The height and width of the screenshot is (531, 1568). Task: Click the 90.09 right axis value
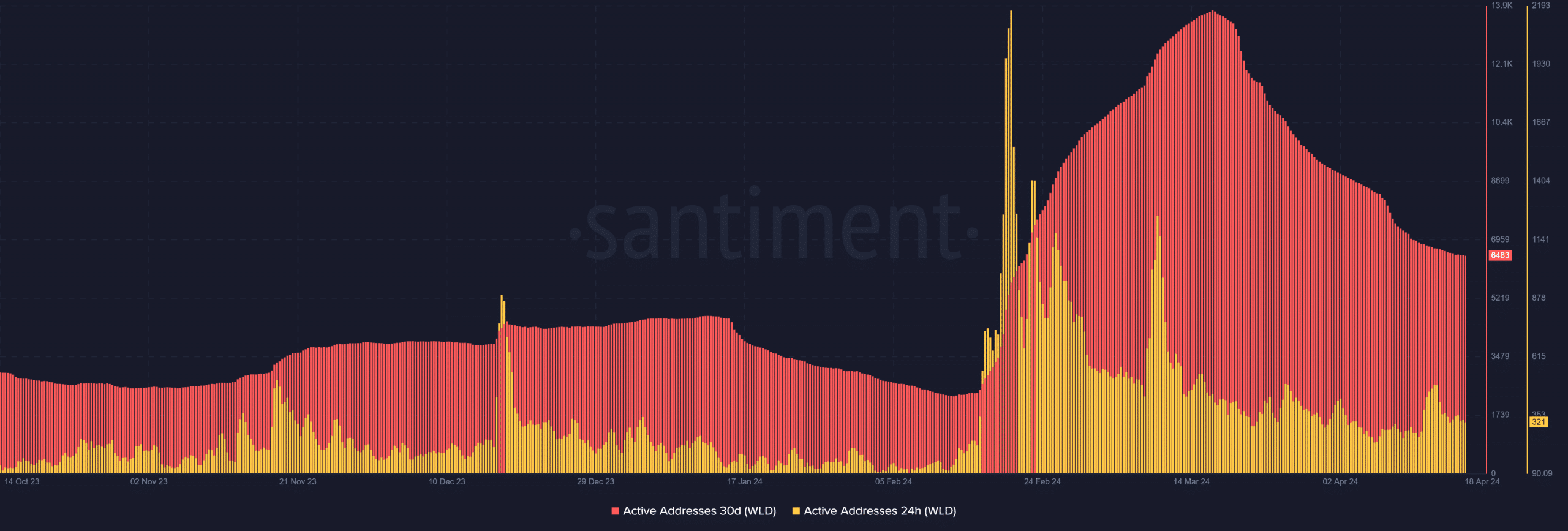coord(1542,473)
